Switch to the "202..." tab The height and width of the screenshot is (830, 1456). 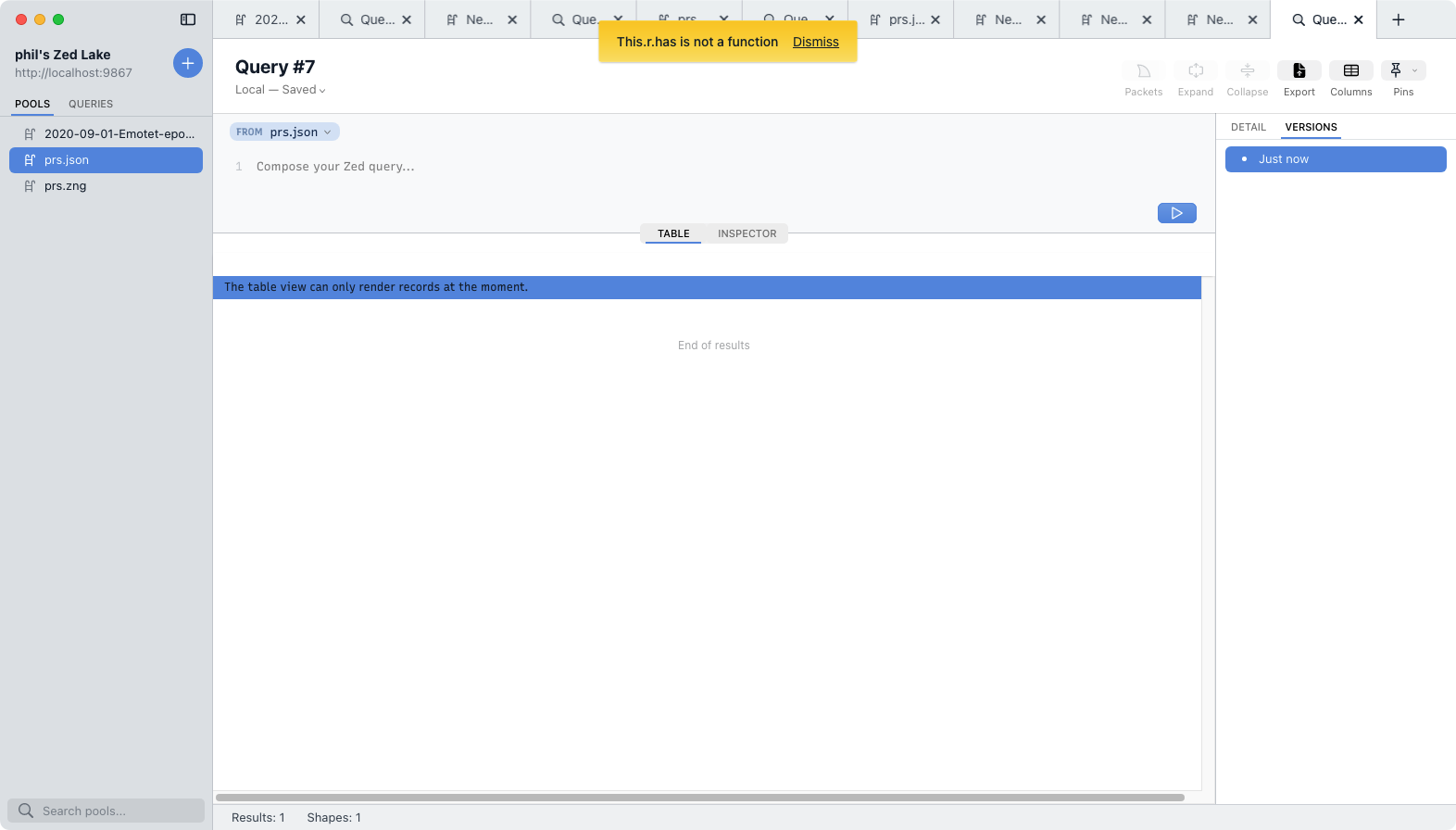[266, 19]
